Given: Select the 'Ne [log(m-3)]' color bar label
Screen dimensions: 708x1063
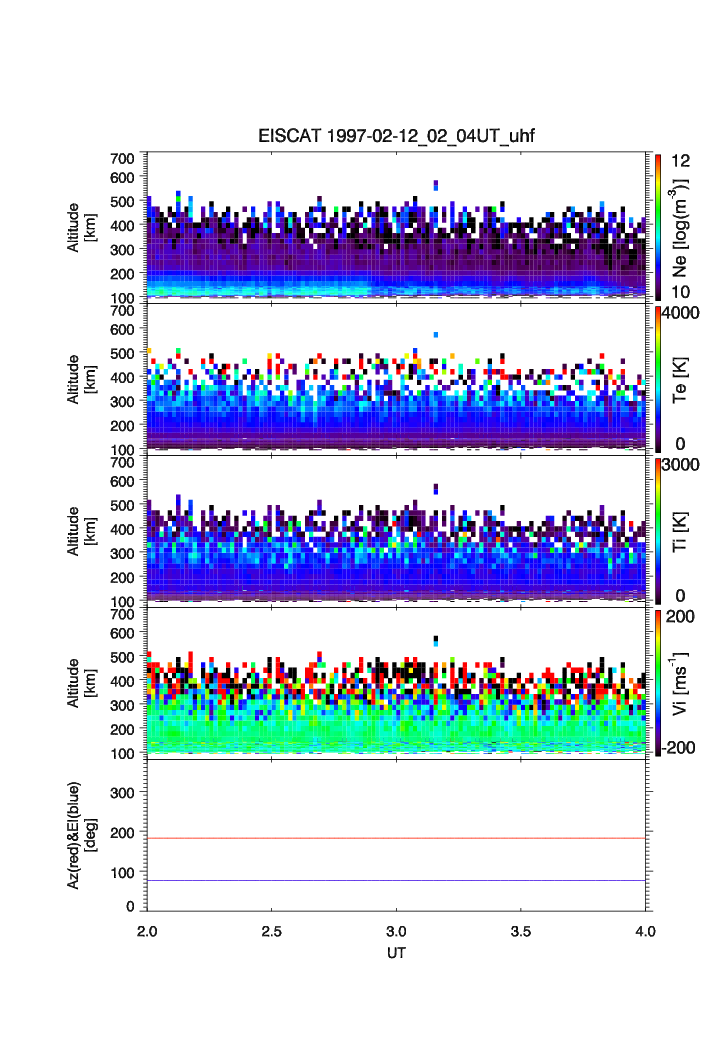Looking at the screenshot, I should click(679, 228).
